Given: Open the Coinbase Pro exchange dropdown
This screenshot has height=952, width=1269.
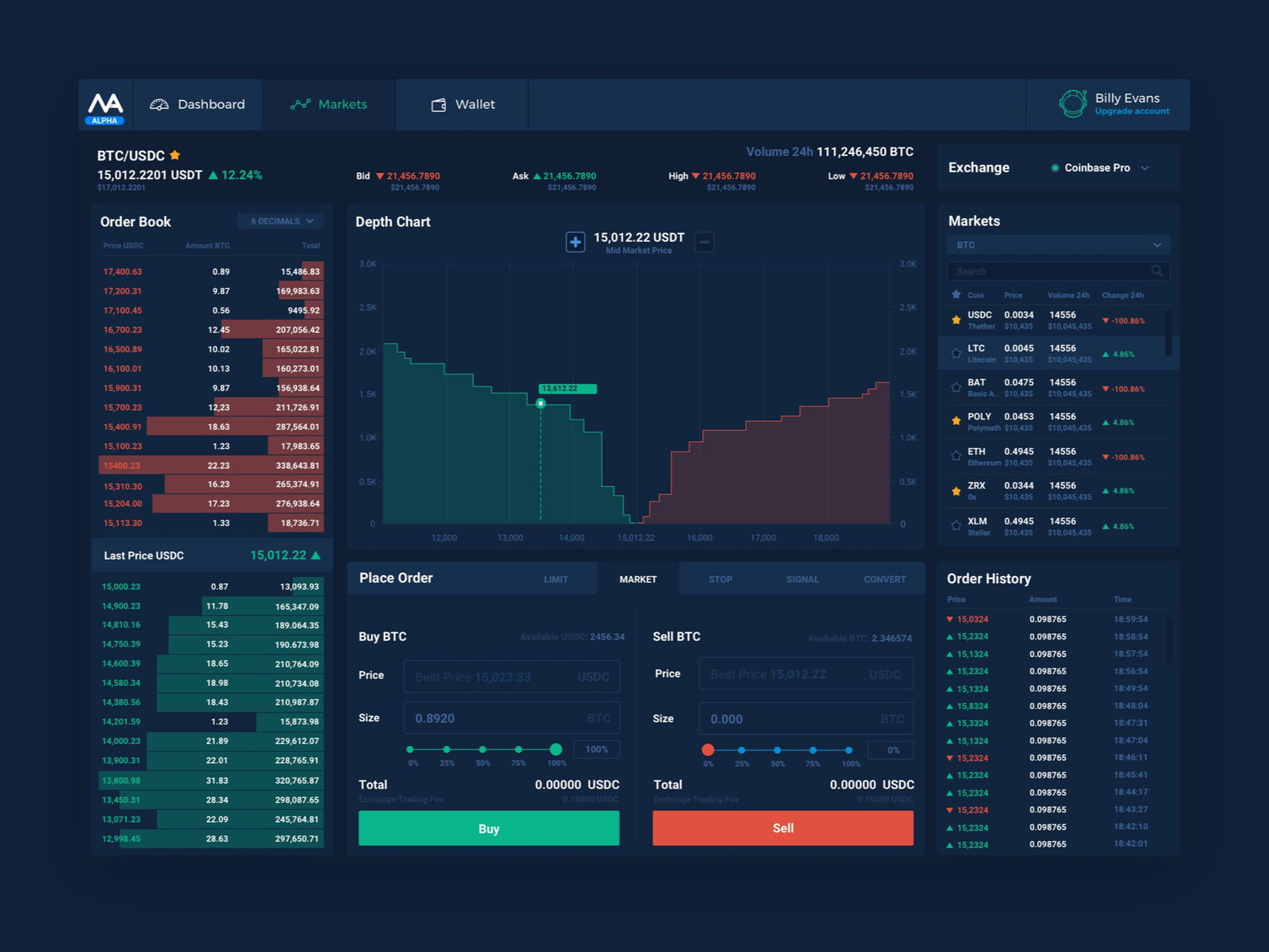Looking at the screenshot, I should point(1100,168).
